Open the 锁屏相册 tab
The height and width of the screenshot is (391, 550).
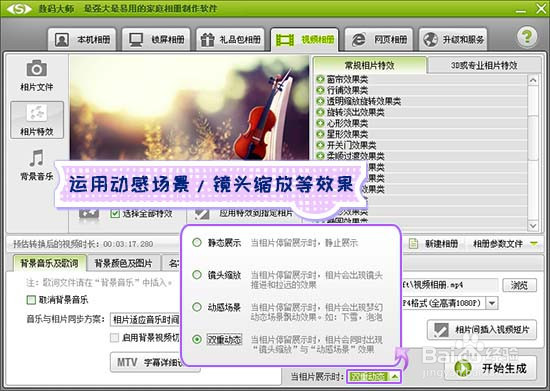156,39
